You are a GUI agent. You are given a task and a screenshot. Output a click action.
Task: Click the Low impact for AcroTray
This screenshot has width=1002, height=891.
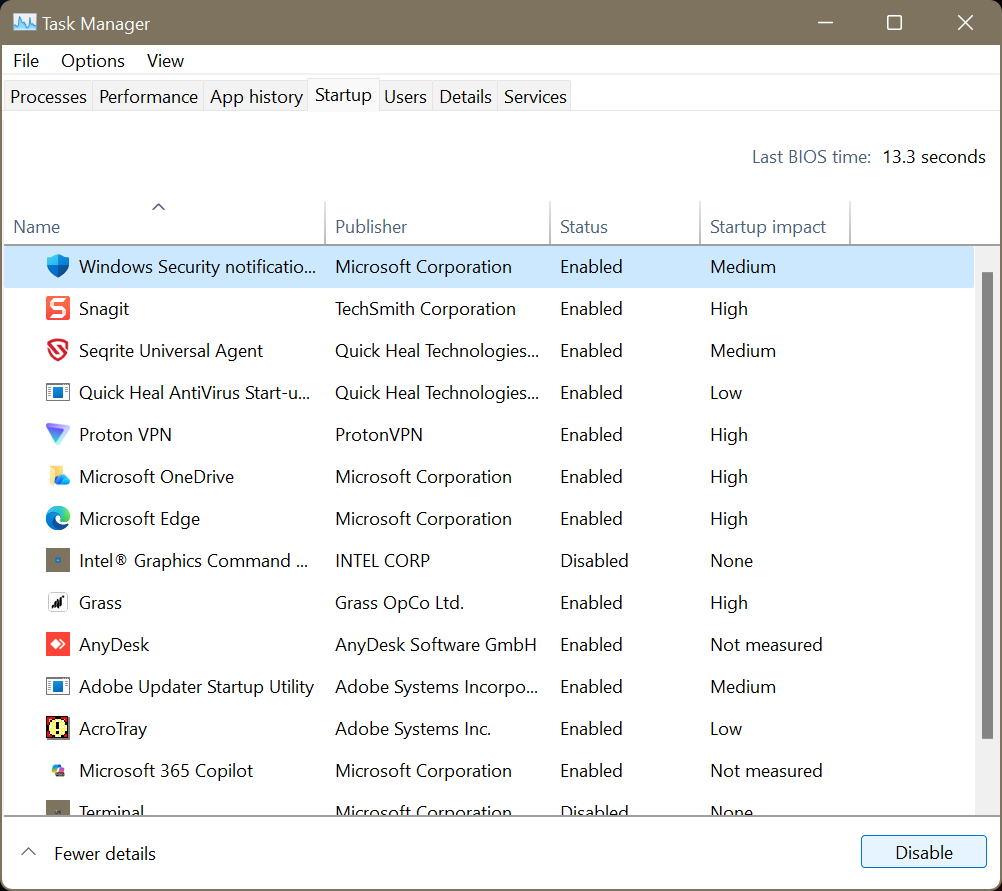726,729
